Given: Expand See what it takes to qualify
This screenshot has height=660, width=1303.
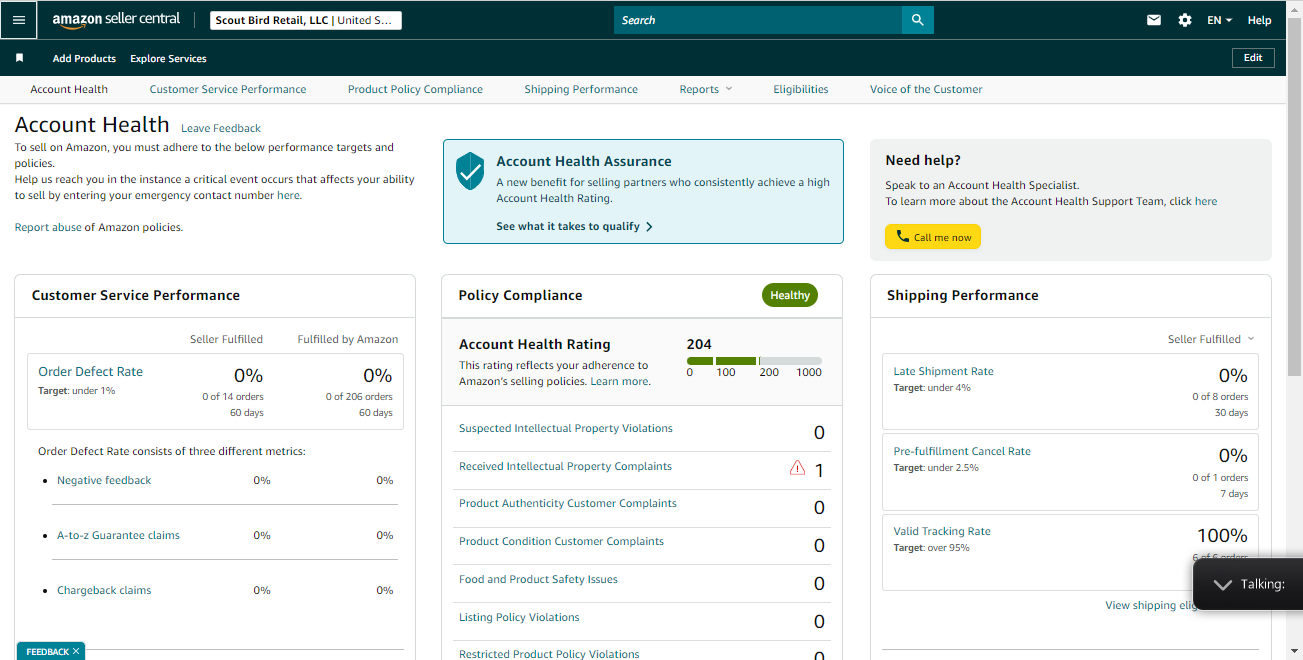Looking at the screenshot, I should tap(574, 226).
